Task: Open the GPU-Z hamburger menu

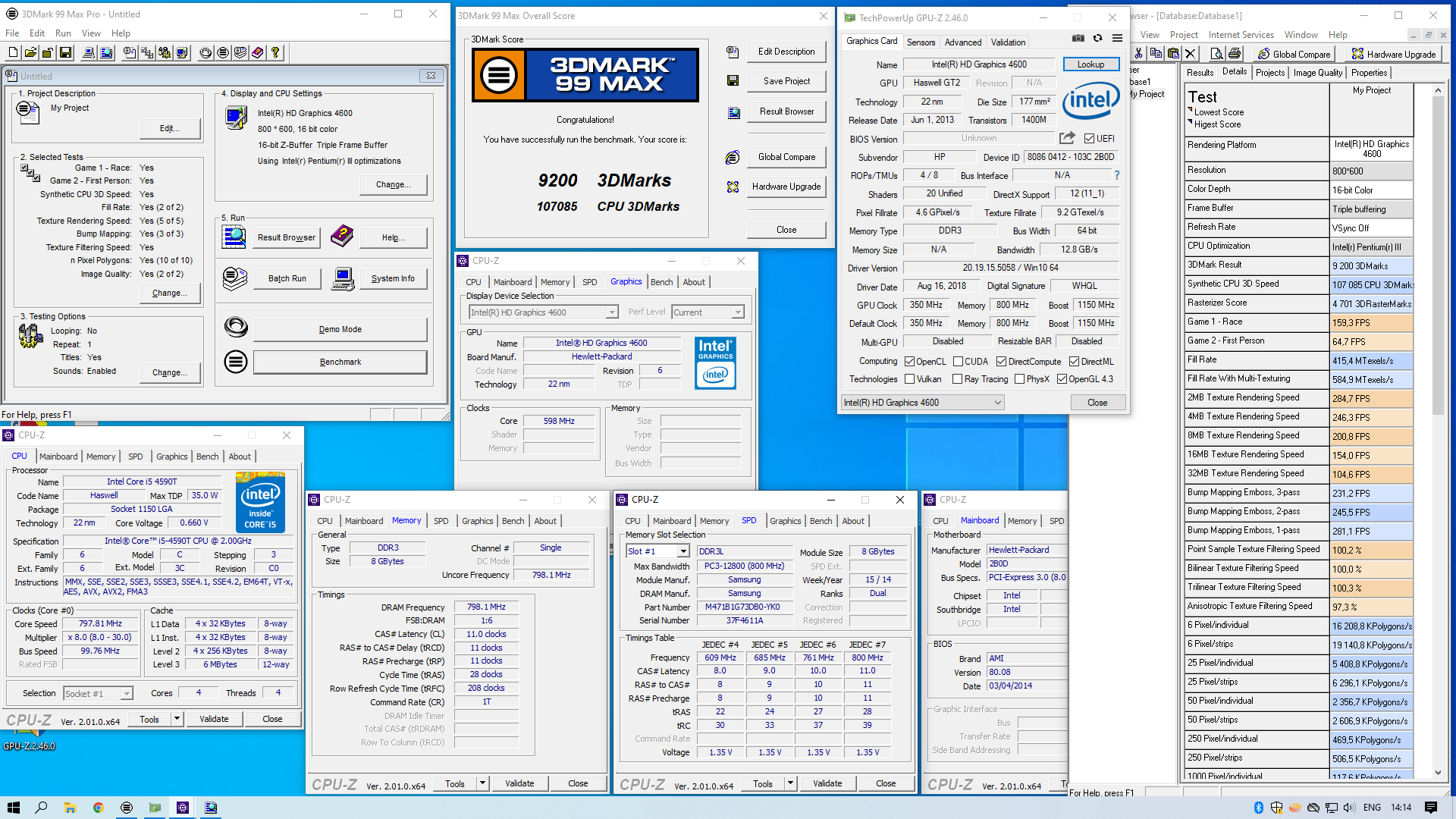Action: click(1117, 38)
